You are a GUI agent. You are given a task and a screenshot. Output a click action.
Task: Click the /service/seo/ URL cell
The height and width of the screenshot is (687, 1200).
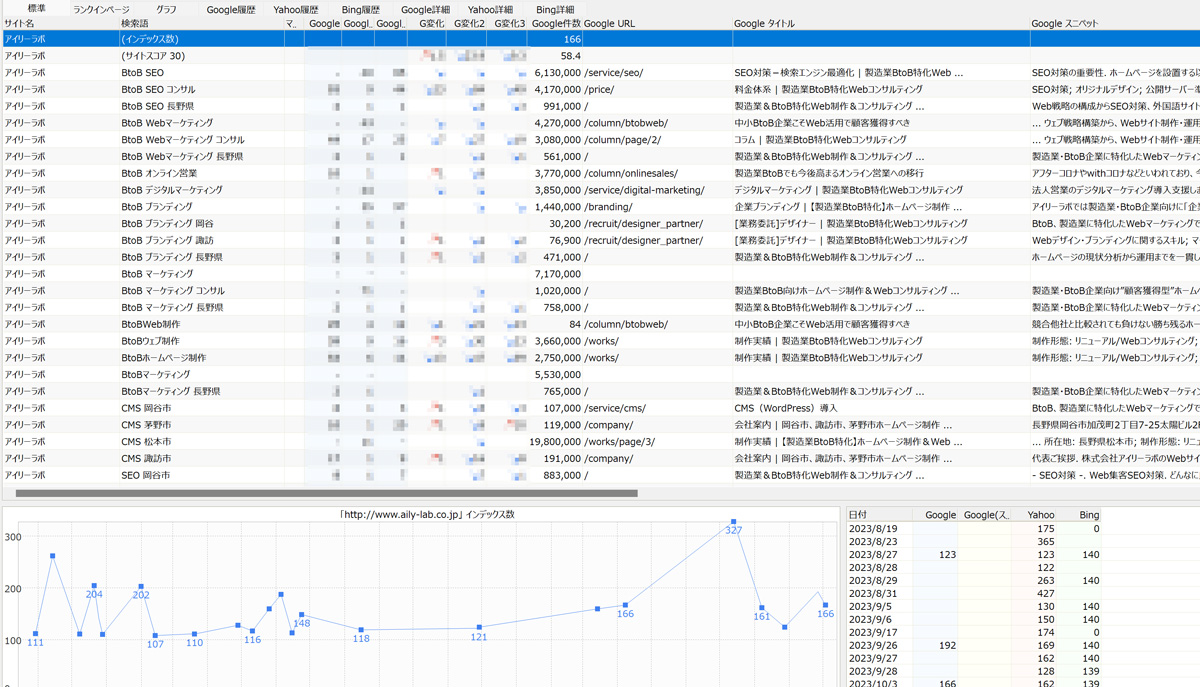(x=657, y=73)
